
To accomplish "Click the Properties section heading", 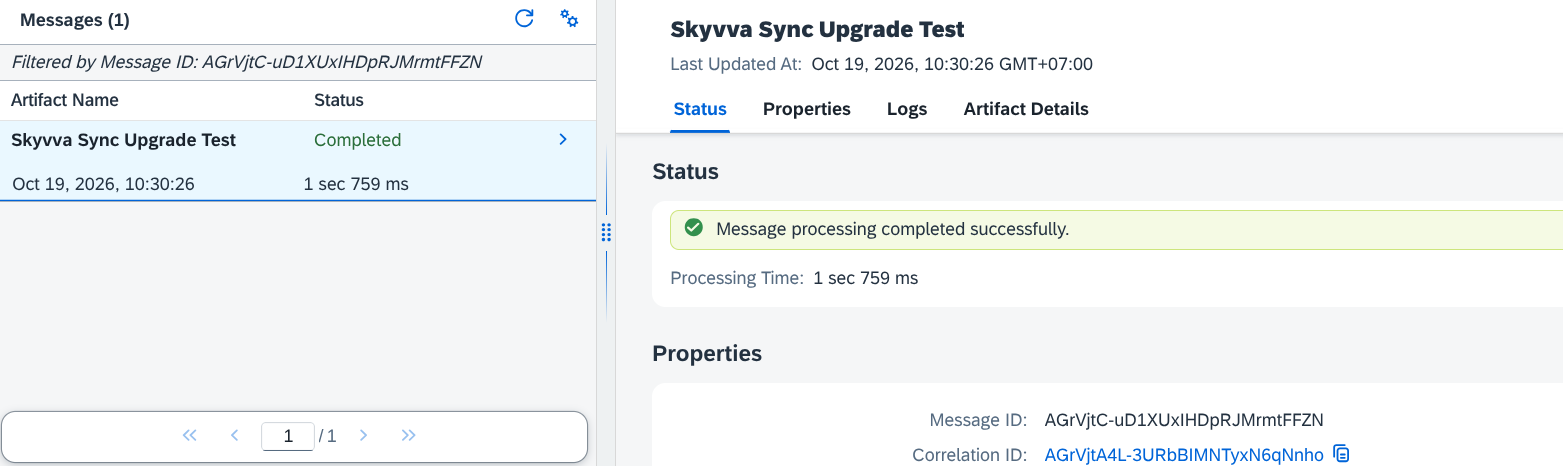I will pos(707,353).
